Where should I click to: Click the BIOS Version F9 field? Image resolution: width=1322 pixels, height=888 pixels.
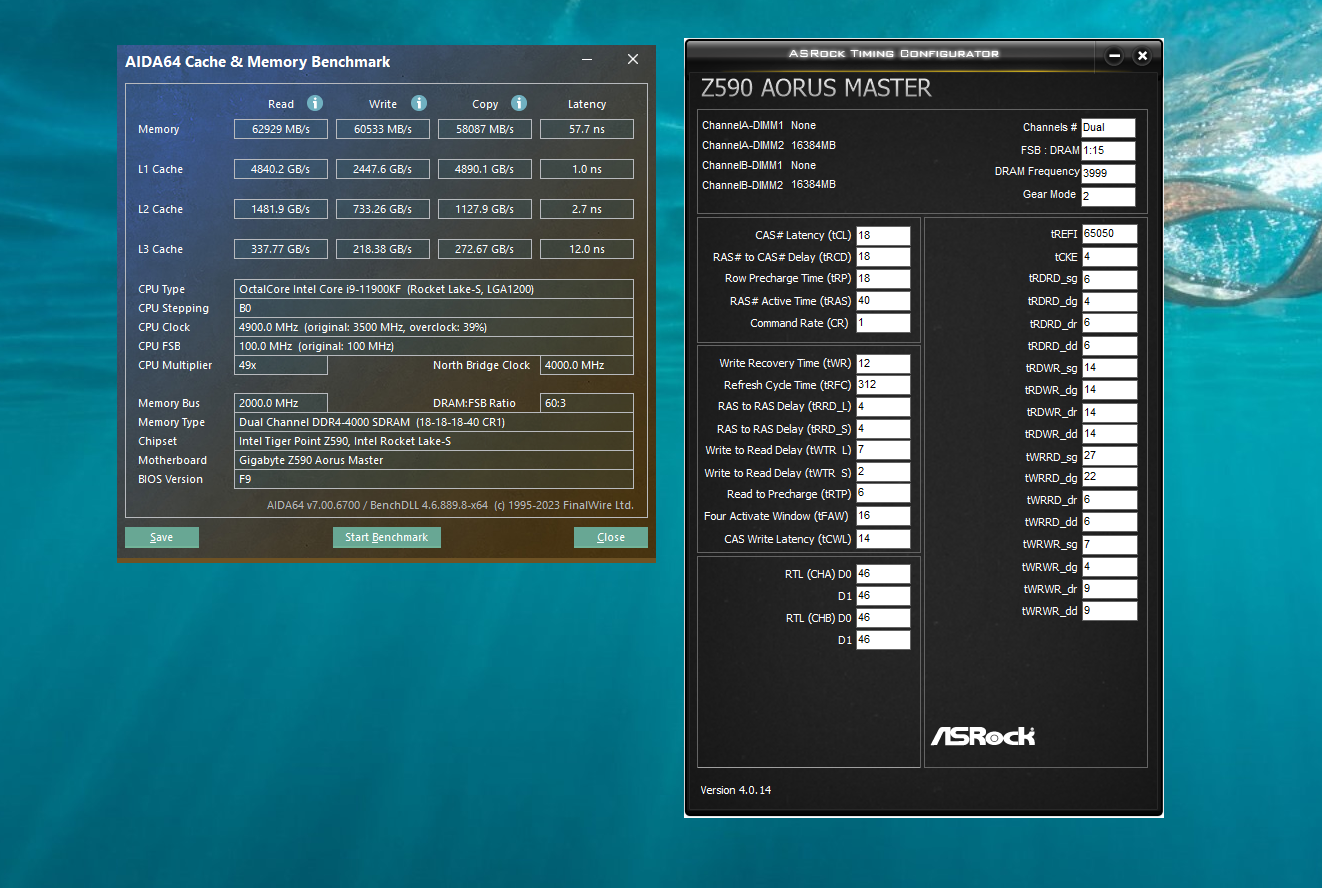pos(434,479)
